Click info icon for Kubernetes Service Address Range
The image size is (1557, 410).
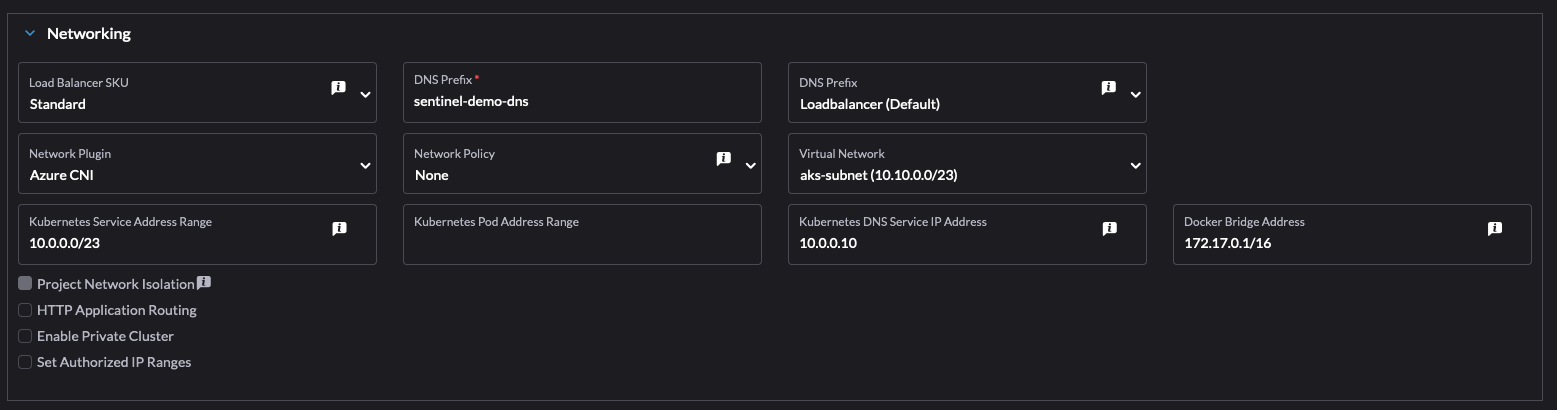pos(339,229)
